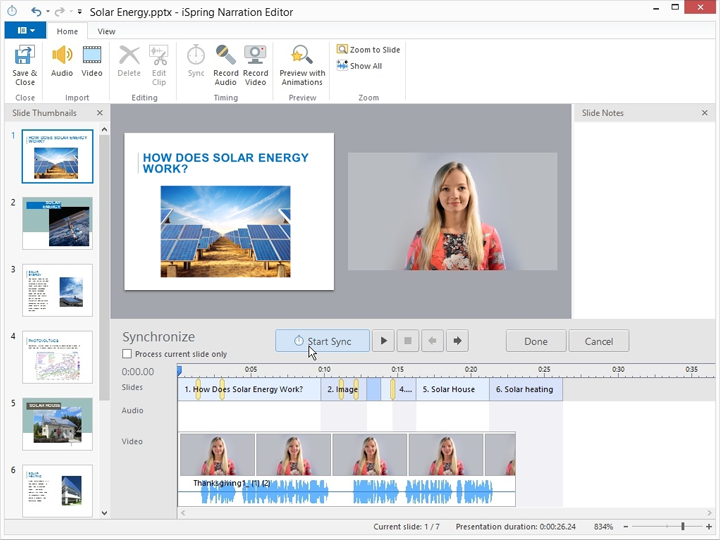Close the Slide Notes panel
This screenshot has height=540, width=720.
click(x=704, y=113)
